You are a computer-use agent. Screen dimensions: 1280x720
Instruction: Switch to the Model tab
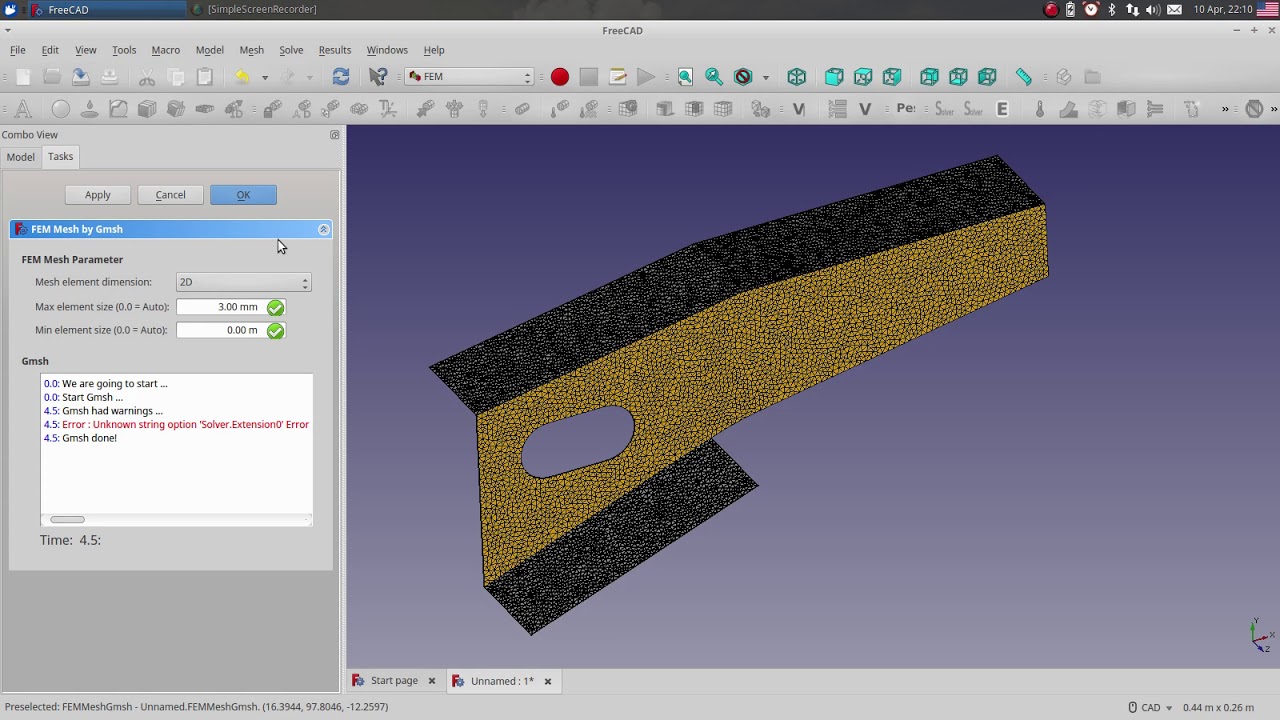(x=20, y=157)
